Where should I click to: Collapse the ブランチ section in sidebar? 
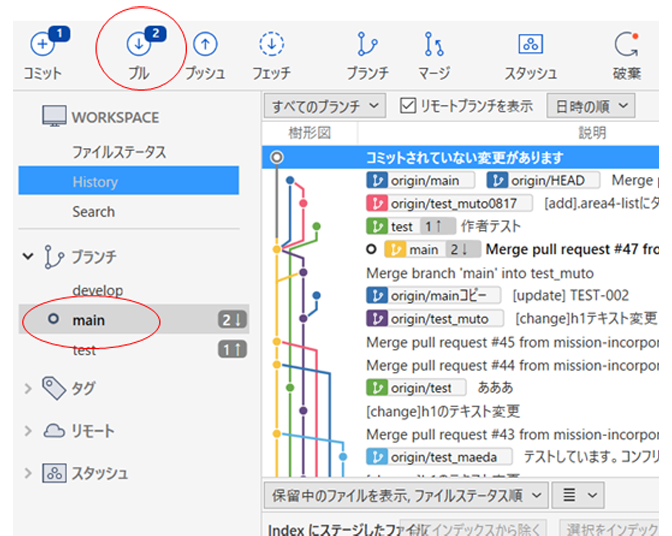(28, 256)
